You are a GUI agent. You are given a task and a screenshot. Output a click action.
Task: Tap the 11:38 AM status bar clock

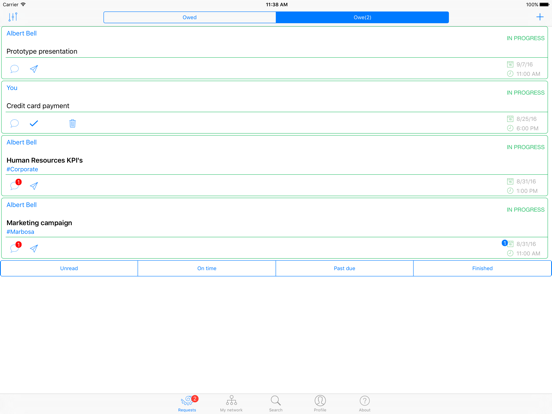[x=277, y=5]
